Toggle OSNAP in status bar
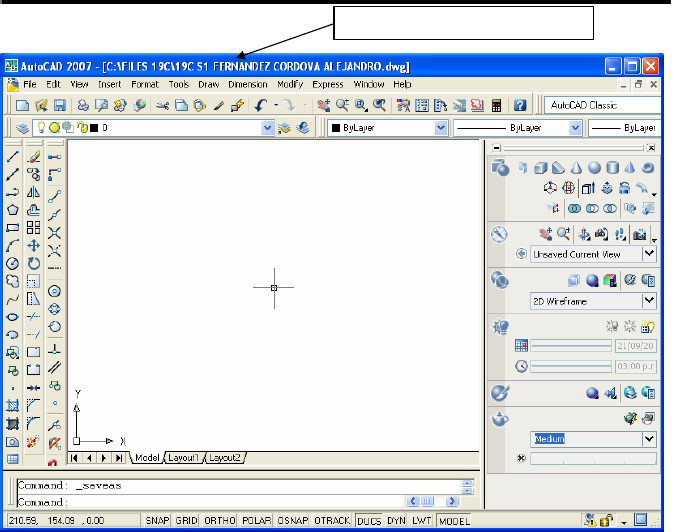Image resolution: width=673 pixels, height=532 pixels. click(293, 521)
